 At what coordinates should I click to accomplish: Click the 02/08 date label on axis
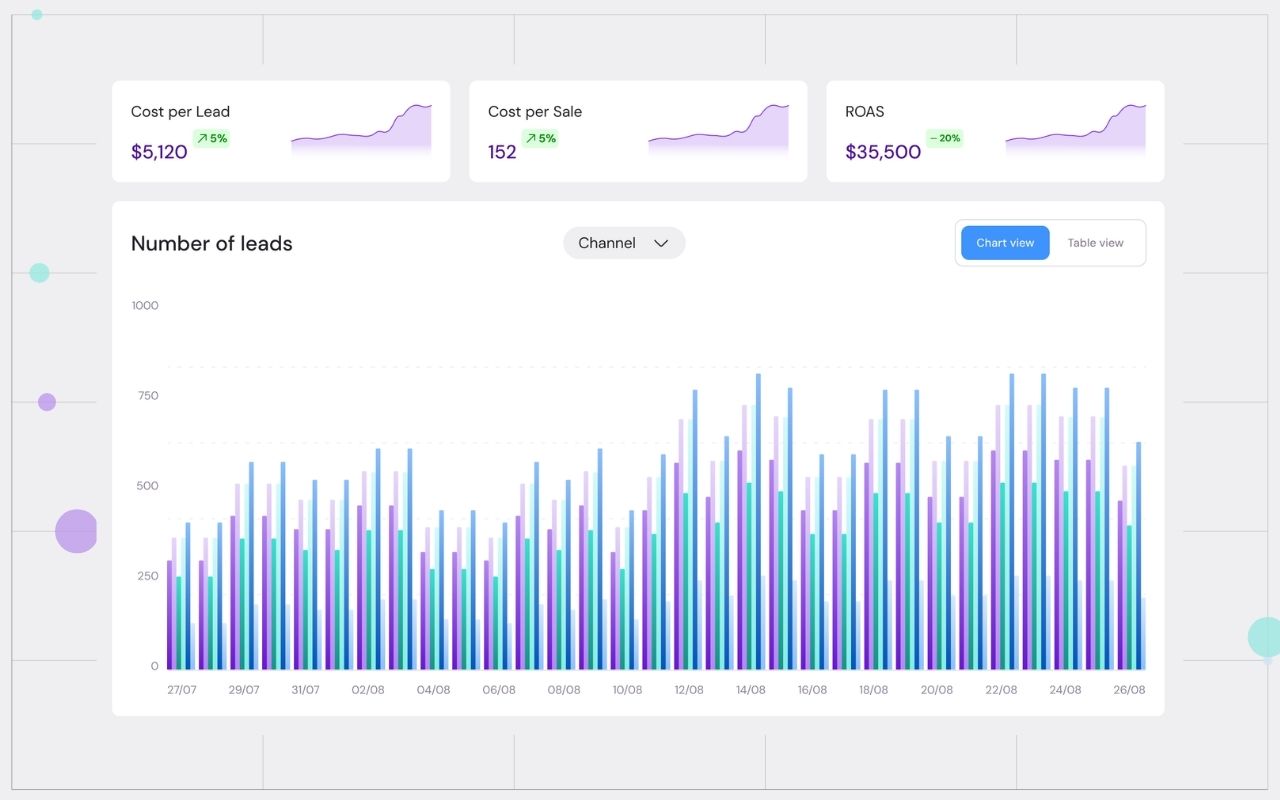tap(367, 690)
